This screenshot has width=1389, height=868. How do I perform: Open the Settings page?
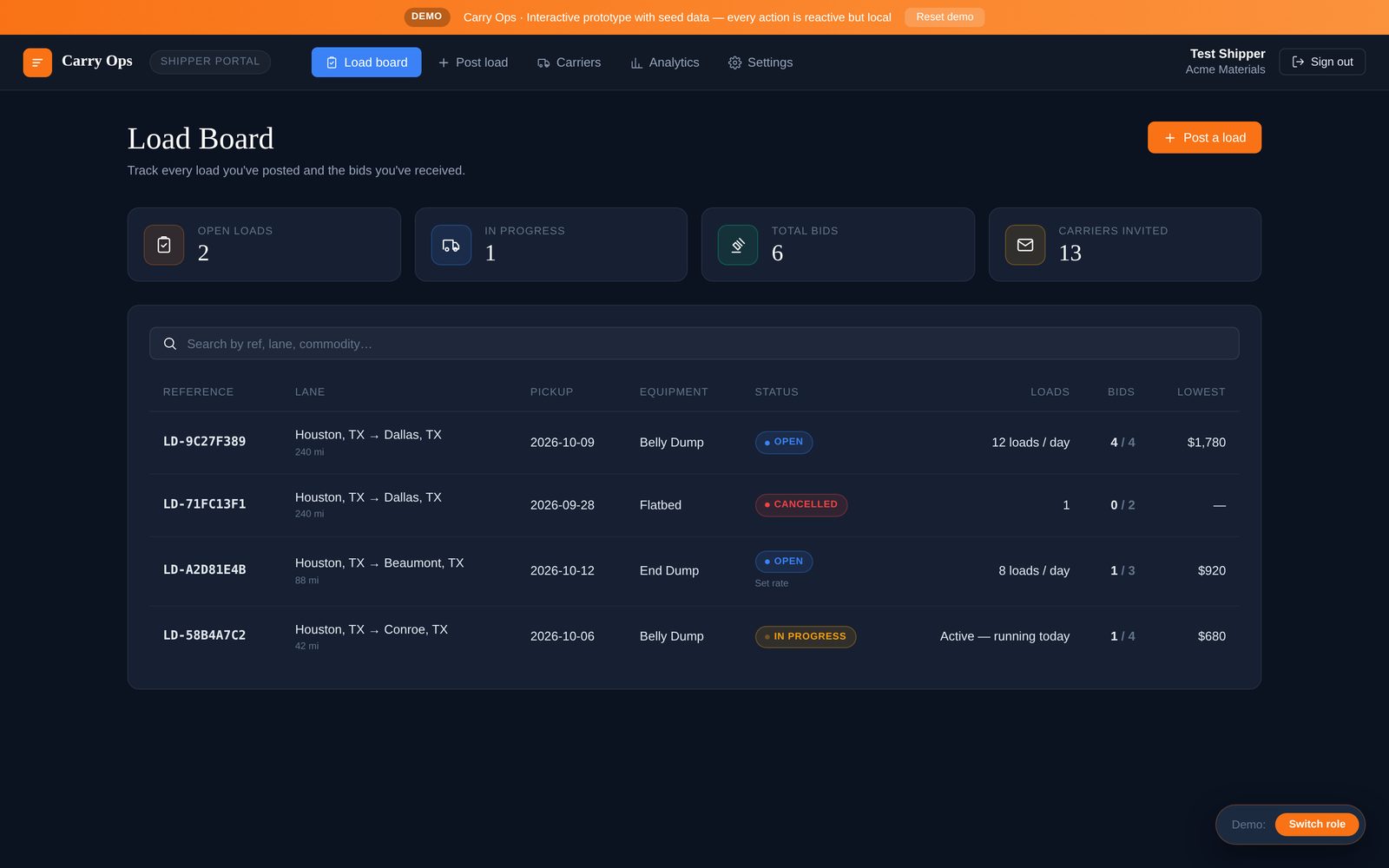click(x=760, y=62)
